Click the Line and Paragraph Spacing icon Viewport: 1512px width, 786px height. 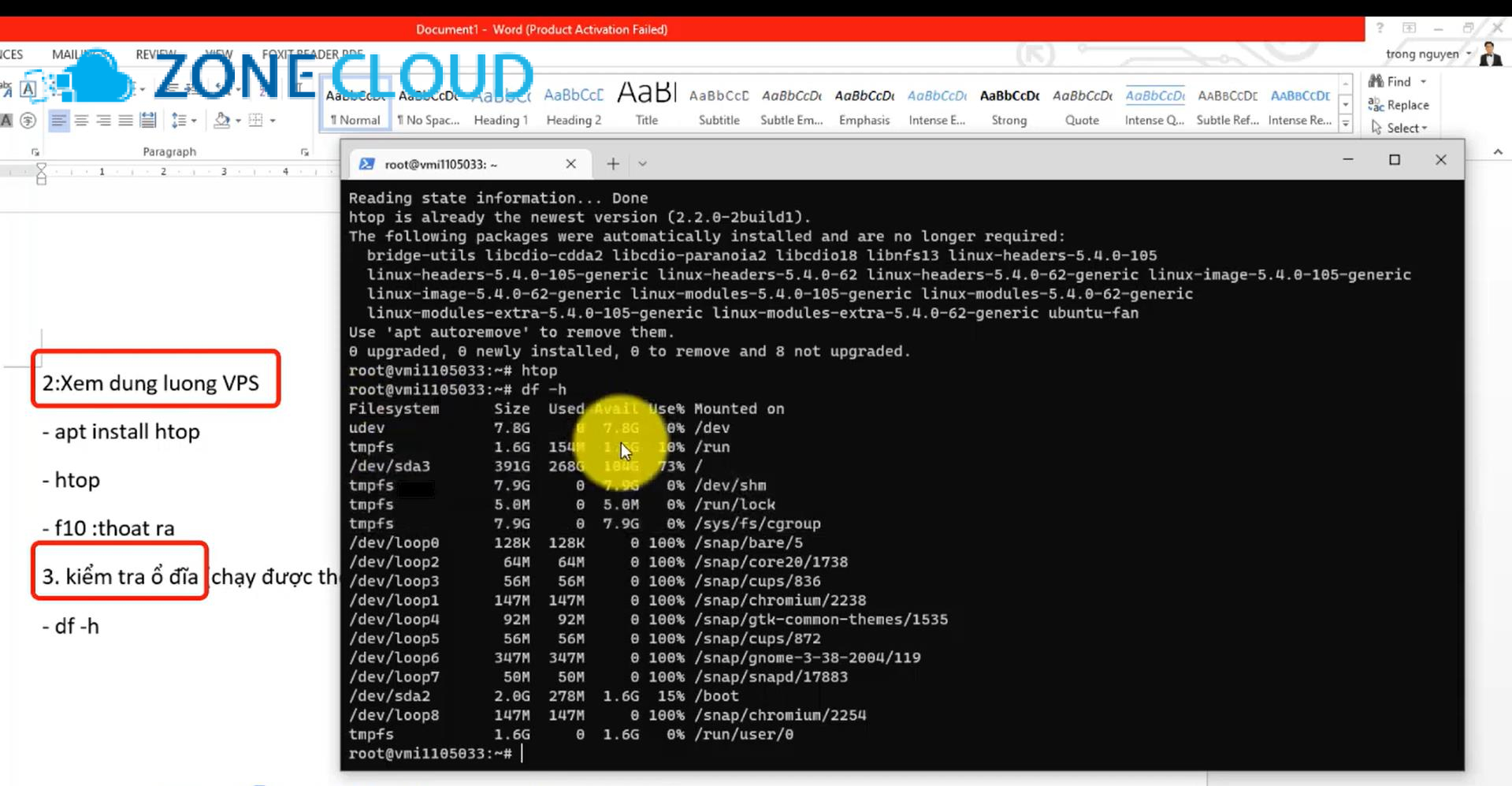click(x=180, y=120)
